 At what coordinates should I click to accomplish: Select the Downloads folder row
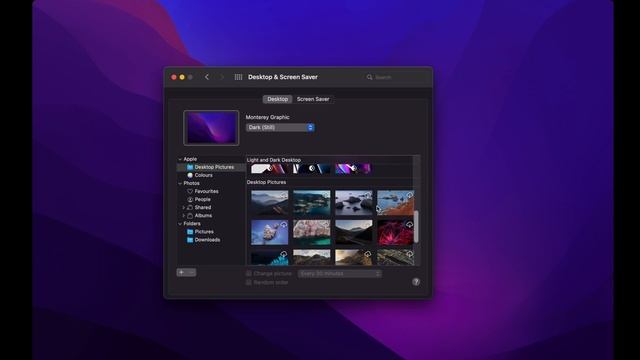211,240
